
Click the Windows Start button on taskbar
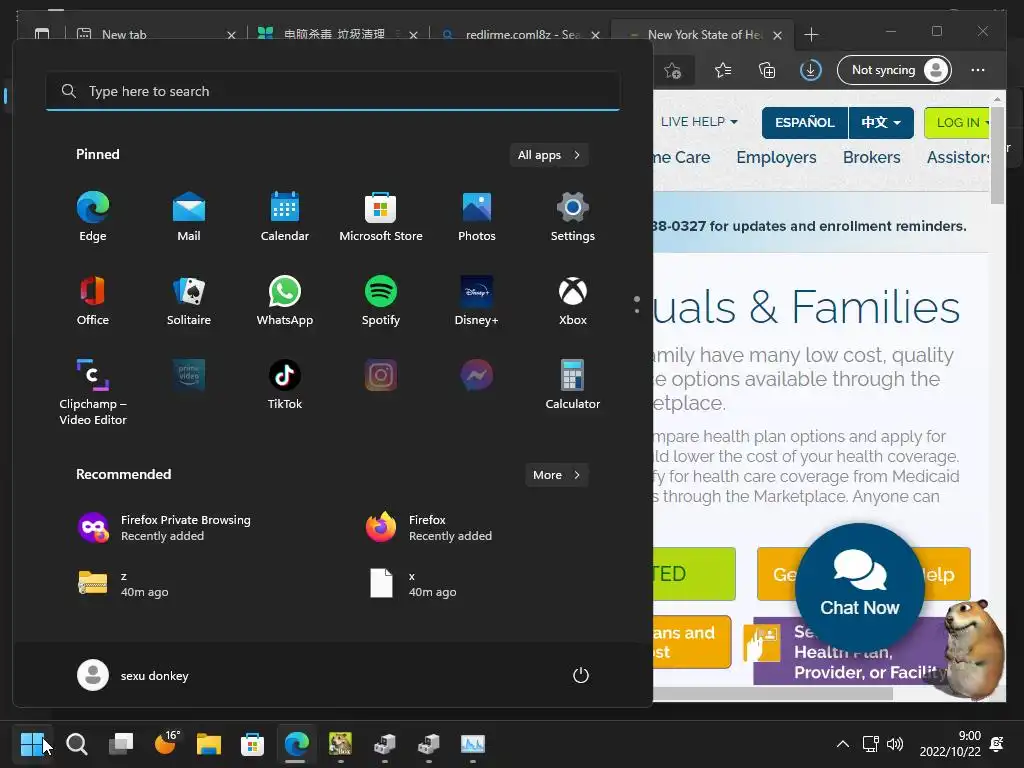click(x=32, y=744)
